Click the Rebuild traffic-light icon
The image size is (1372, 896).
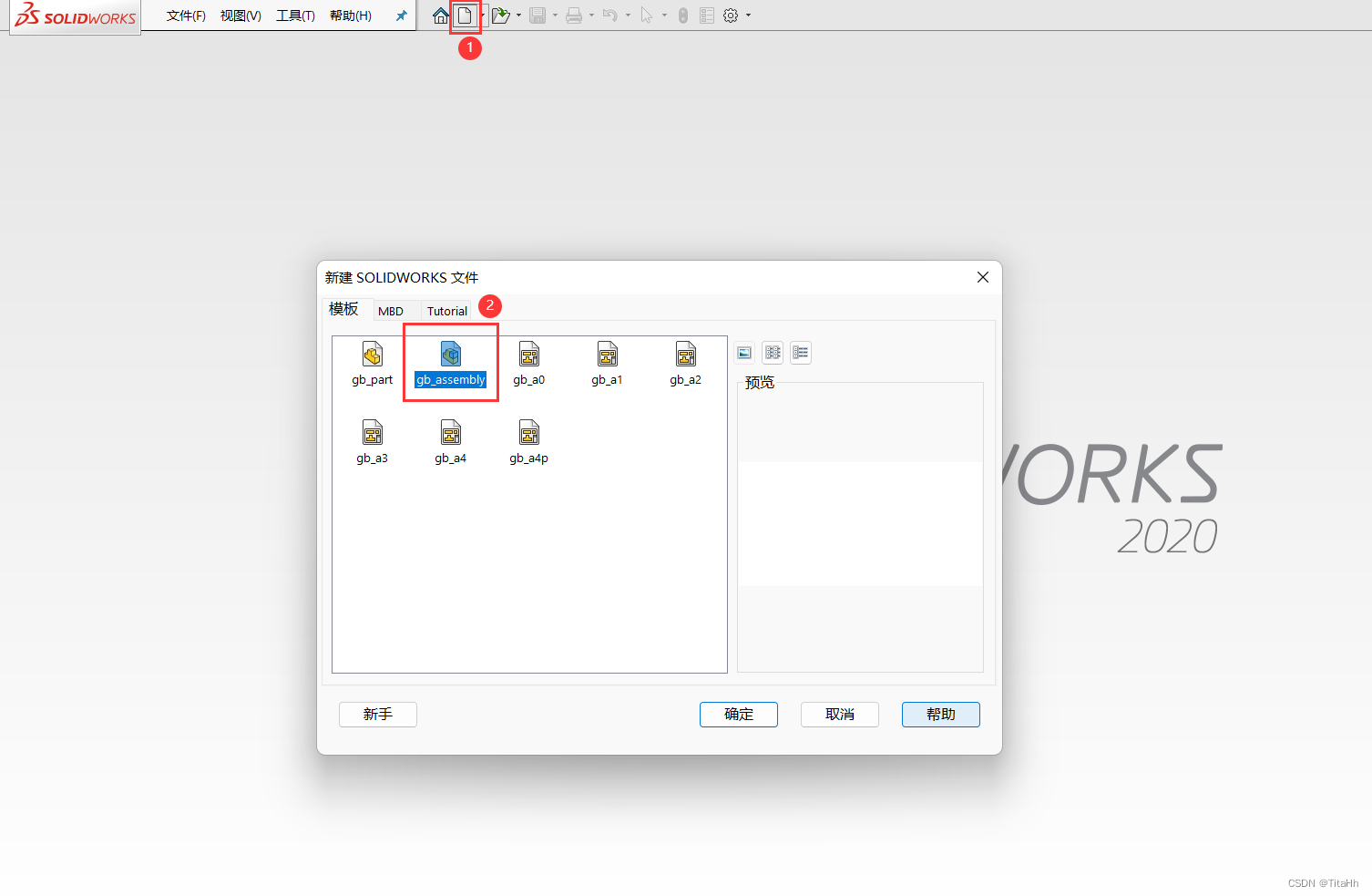[x=683, y=15]
